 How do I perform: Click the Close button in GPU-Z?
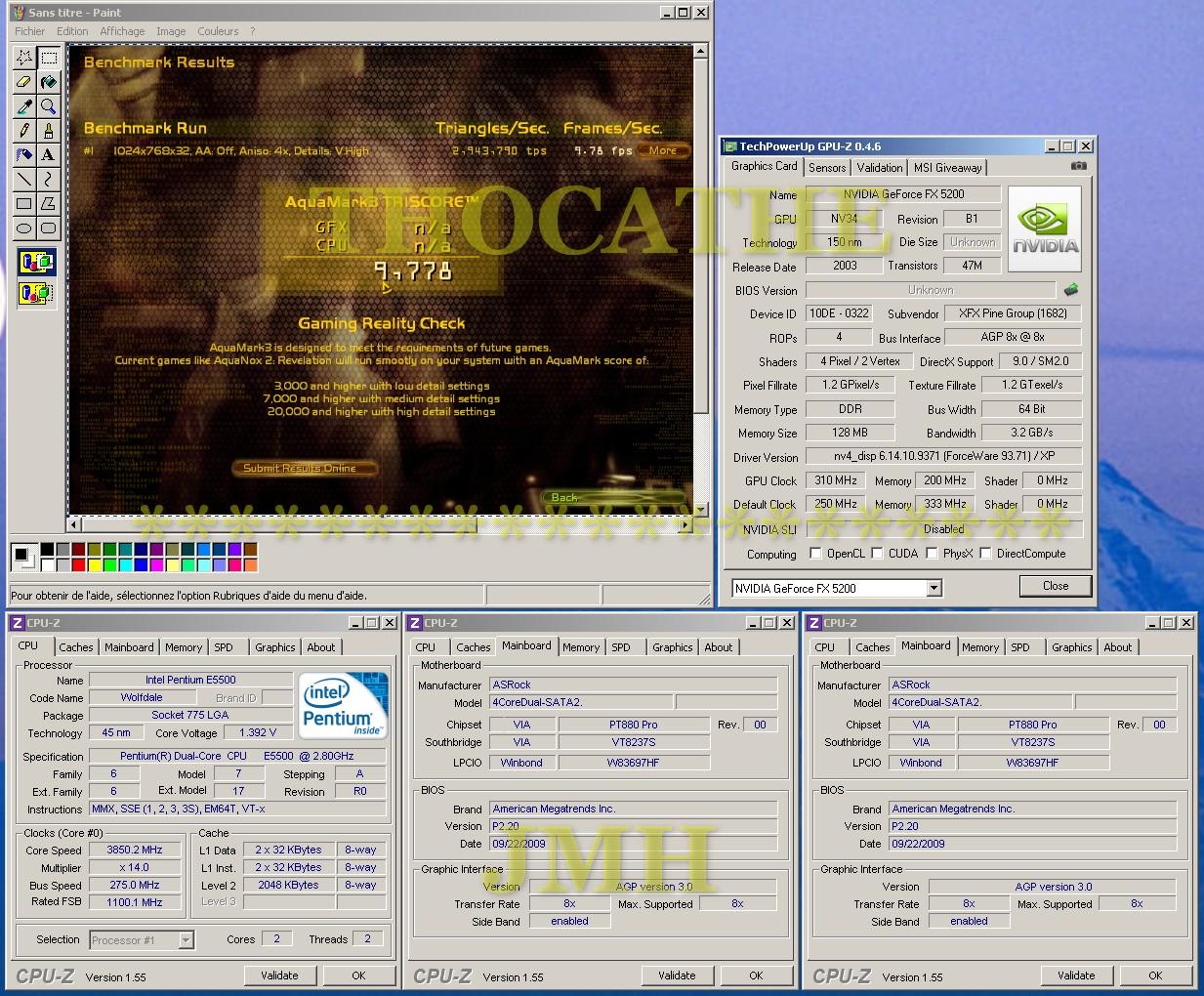1056,586
